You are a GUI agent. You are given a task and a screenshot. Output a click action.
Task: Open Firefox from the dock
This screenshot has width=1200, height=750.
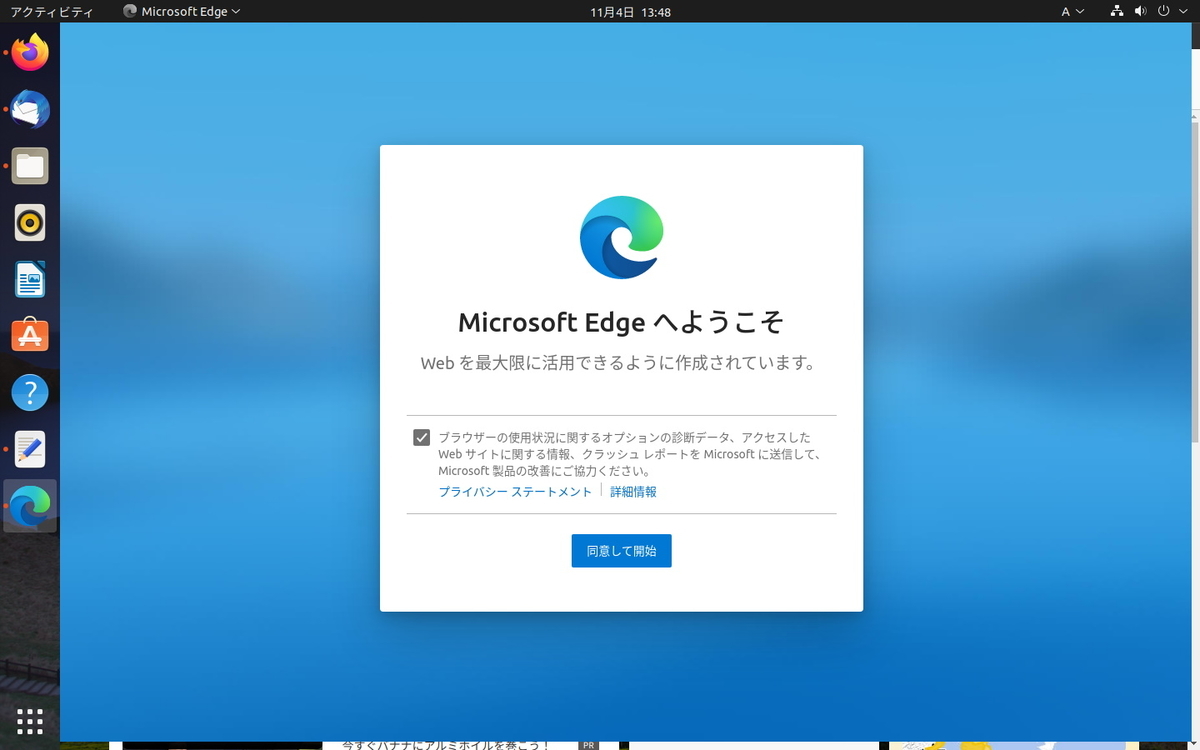click(30, 52)
